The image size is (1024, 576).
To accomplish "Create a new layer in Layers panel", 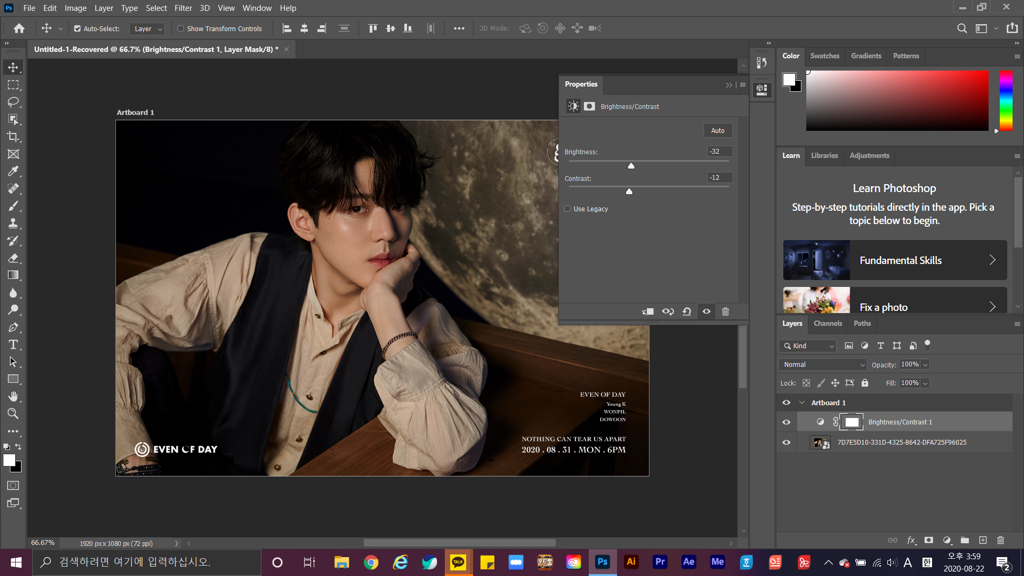I will click(983, 540).
